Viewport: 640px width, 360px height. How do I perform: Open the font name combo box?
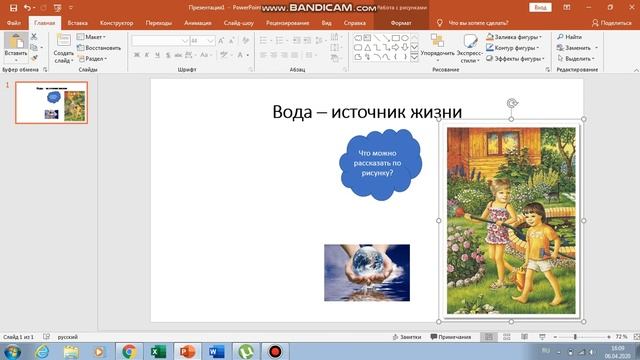160,40
